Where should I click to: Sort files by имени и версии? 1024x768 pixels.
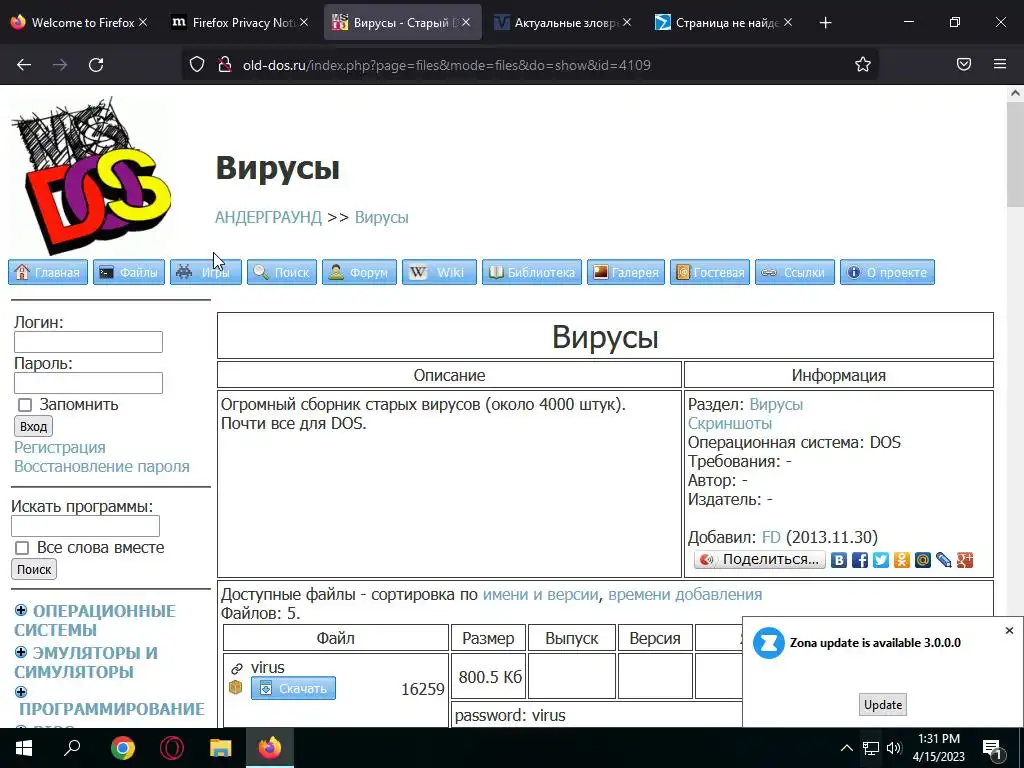click(540, 594)
